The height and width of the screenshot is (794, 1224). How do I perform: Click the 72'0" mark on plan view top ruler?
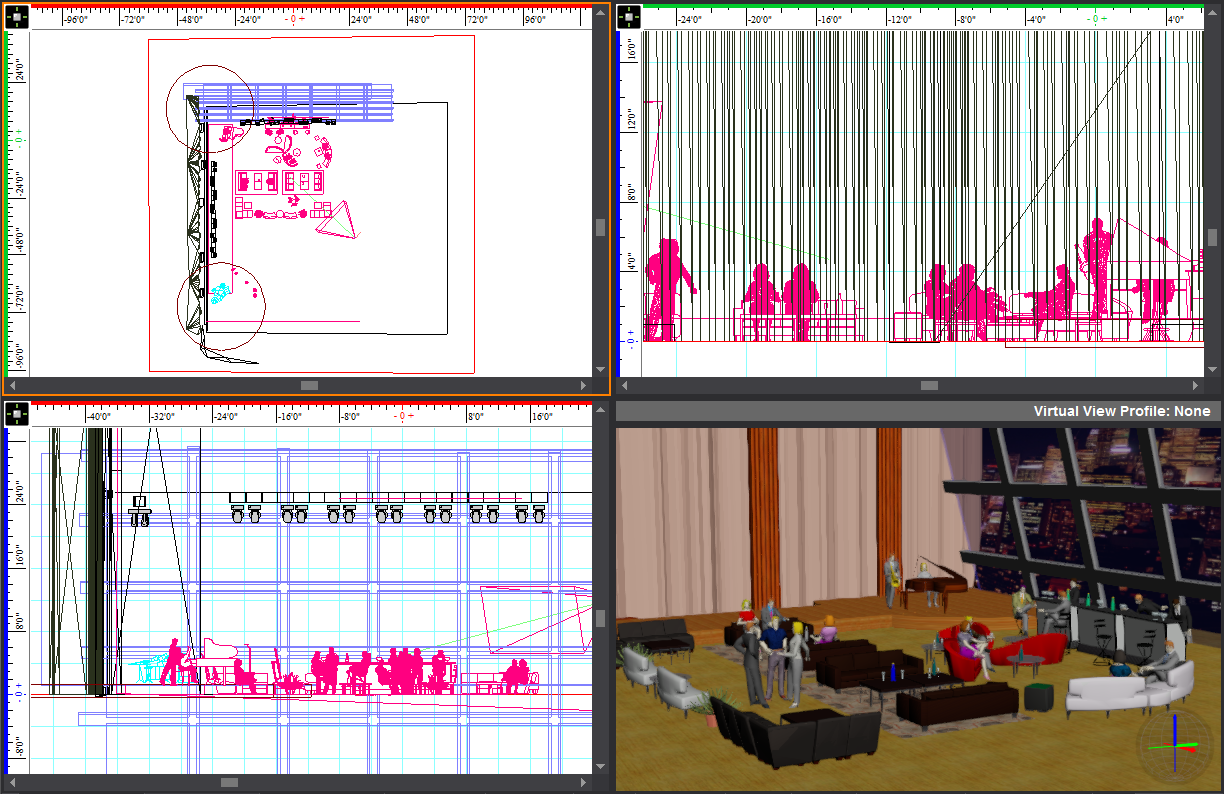pos(478,19)
